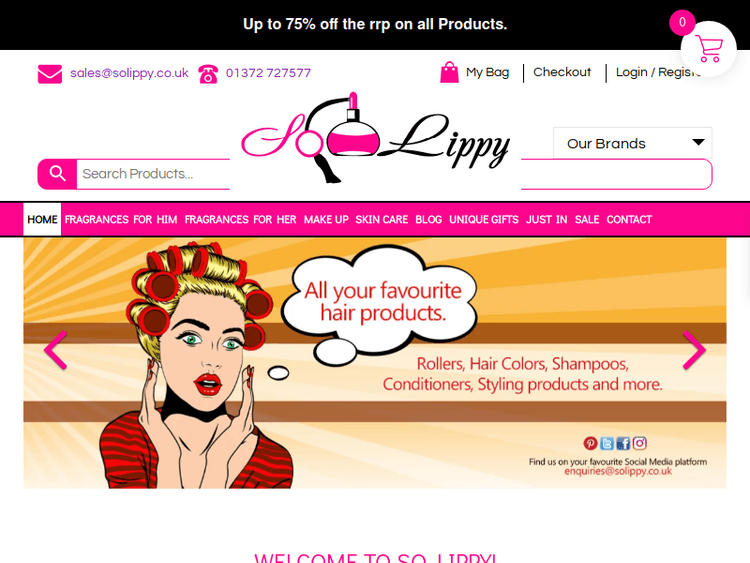750x563 pixels.
Task: Click the pink envelope email icon
Action: (x=50, y=74)
